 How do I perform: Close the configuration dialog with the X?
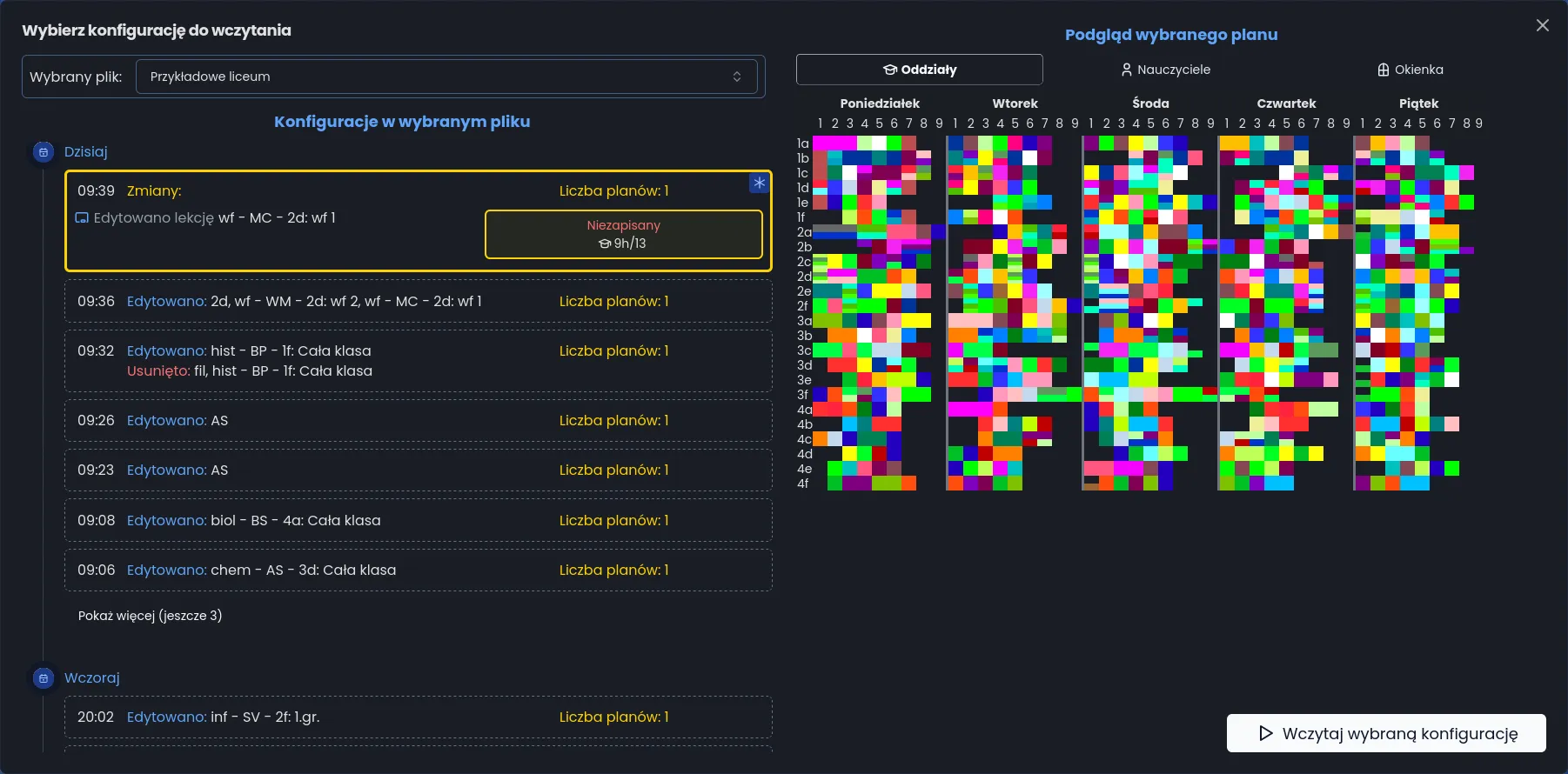[x=1542, y=25]
